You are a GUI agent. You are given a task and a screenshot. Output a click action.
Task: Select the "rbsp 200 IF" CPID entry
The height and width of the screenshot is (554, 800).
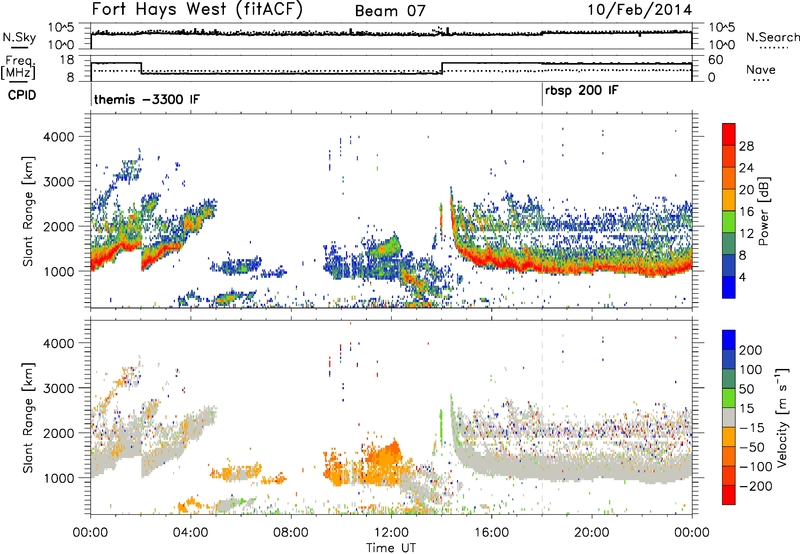point(582,91)
